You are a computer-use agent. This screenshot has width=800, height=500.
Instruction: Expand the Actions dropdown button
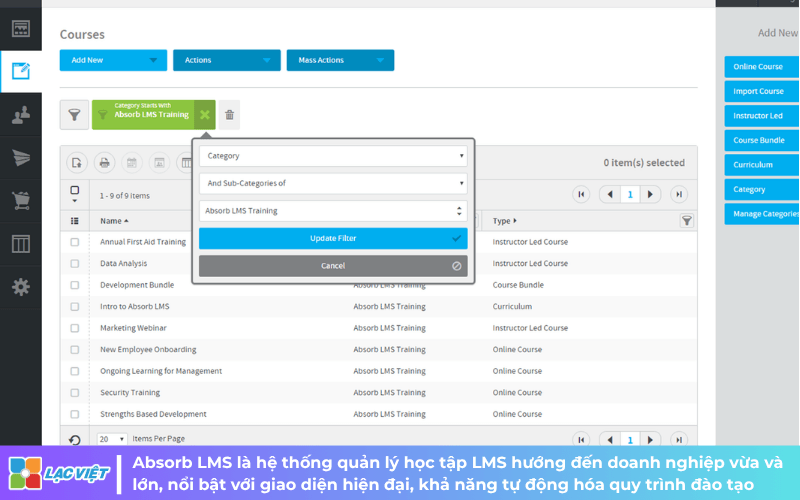click(x=227, y=60)
